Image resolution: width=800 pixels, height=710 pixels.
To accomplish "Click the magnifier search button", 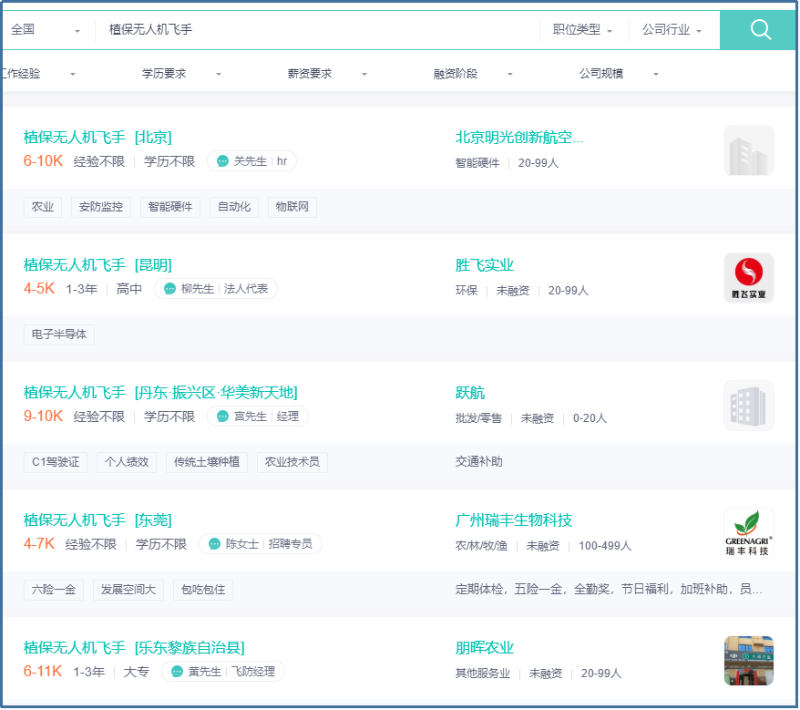I will [759, 30].
